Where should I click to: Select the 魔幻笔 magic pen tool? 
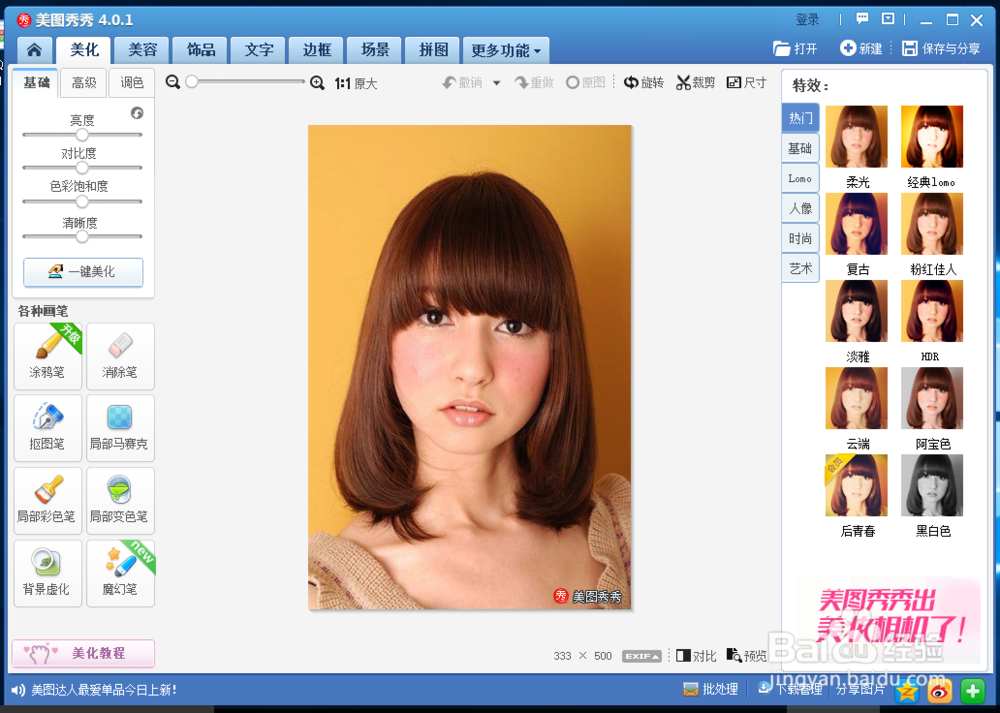coord(120,573)
